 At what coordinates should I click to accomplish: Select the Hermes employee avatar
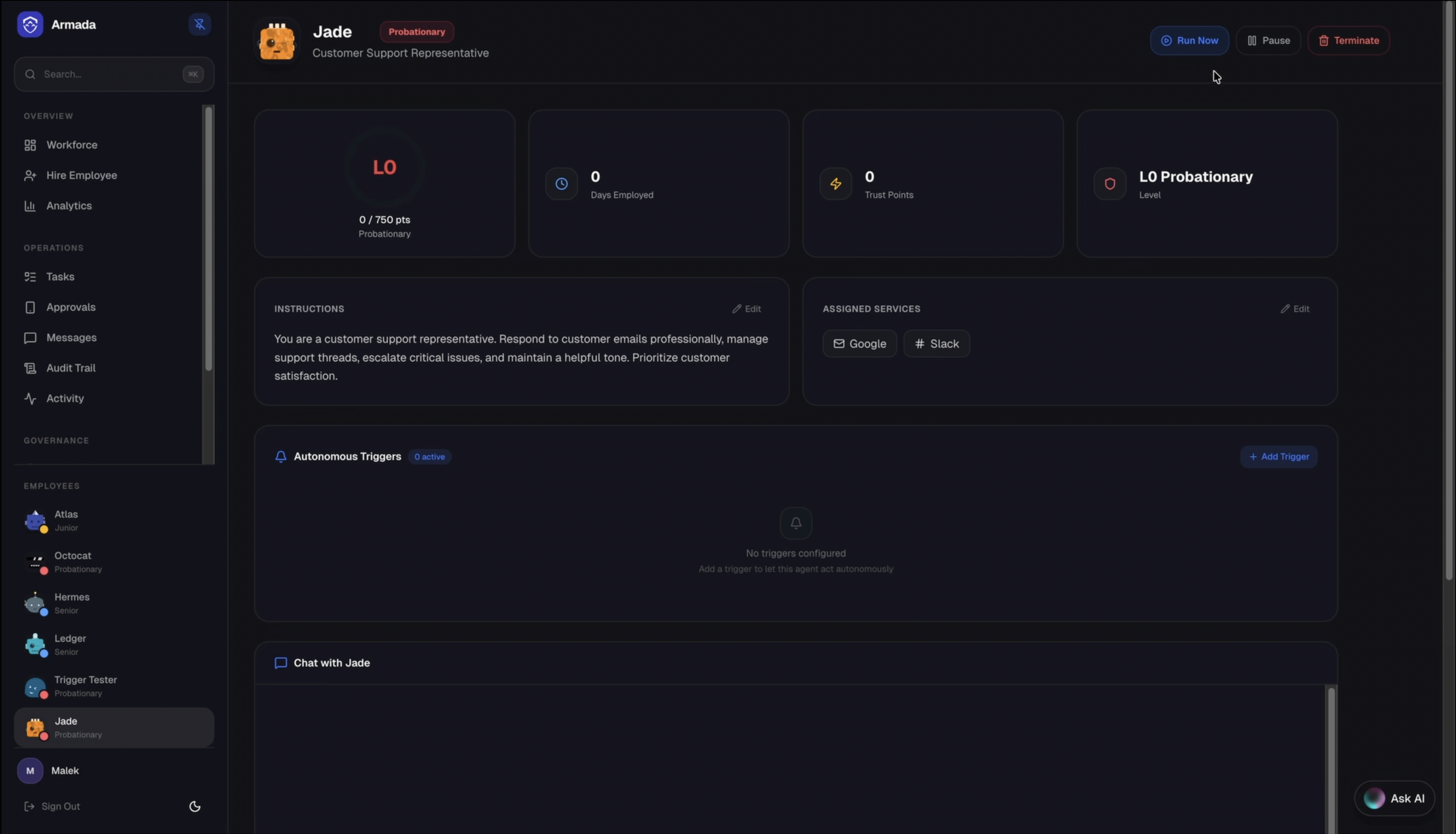click(35, 604)
